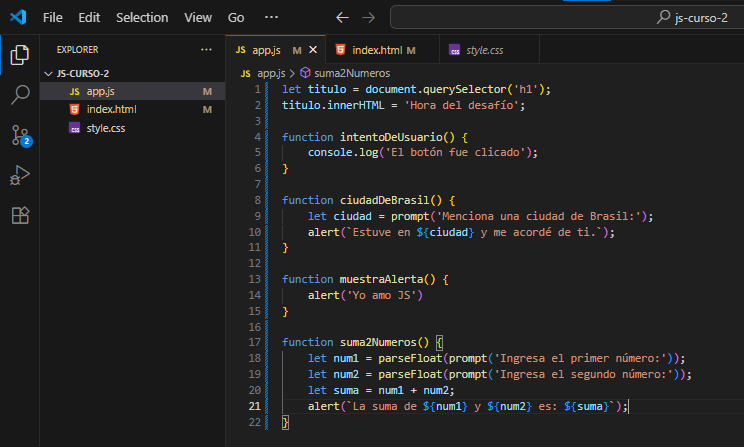The height and width of the screenshot is (447, 744).
Task: Close the app.js tab
Action: (x=313, y=49)
